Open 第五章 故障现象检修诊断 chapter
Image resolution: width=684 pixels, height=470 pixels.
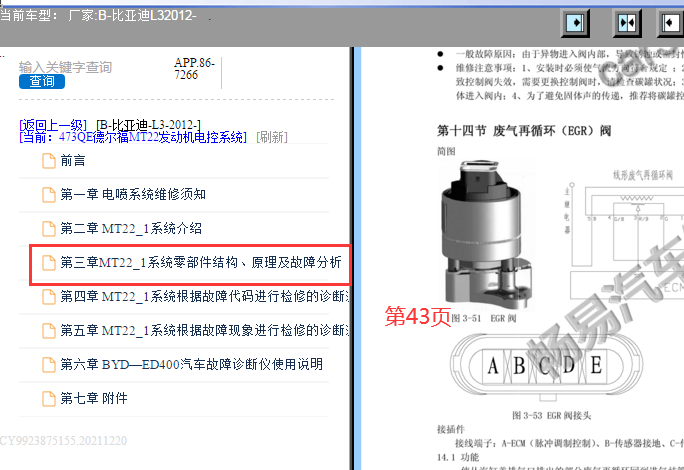tap(205, 331)
